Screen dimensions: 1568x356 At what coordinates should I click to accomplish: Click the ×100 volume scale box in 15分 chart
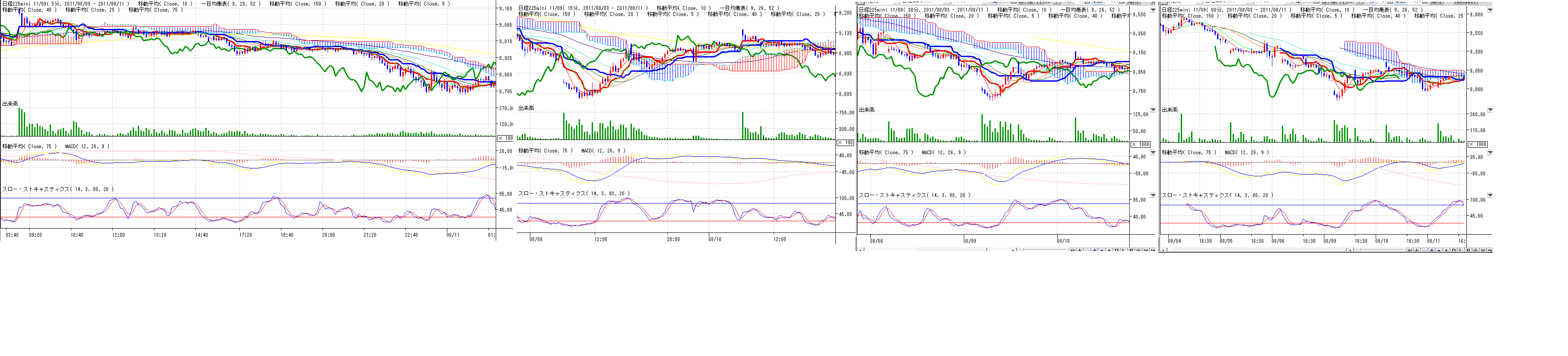tap(845, 143)
